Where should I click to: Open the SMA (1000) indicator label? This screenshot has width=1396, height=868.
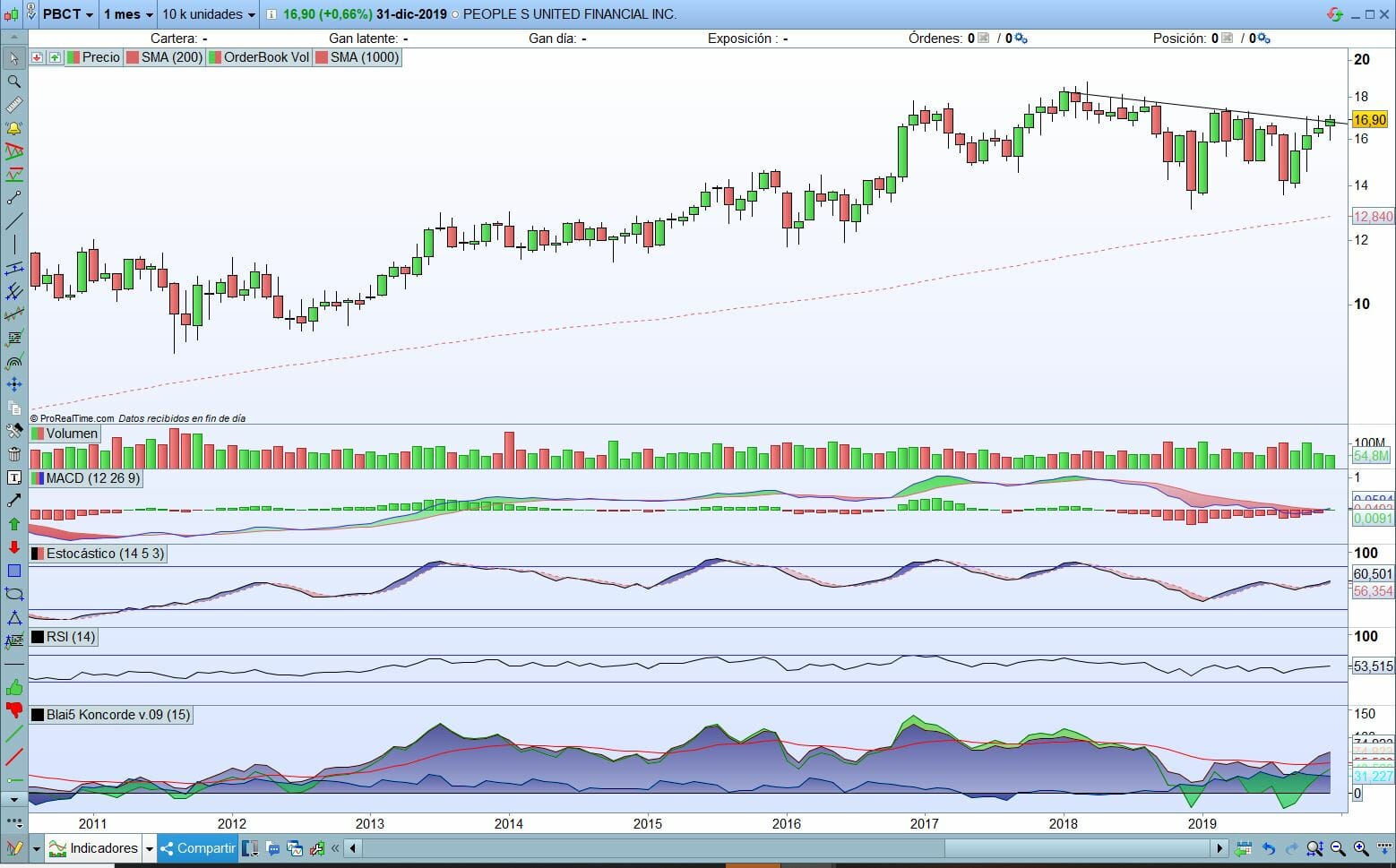coord(357,57)
